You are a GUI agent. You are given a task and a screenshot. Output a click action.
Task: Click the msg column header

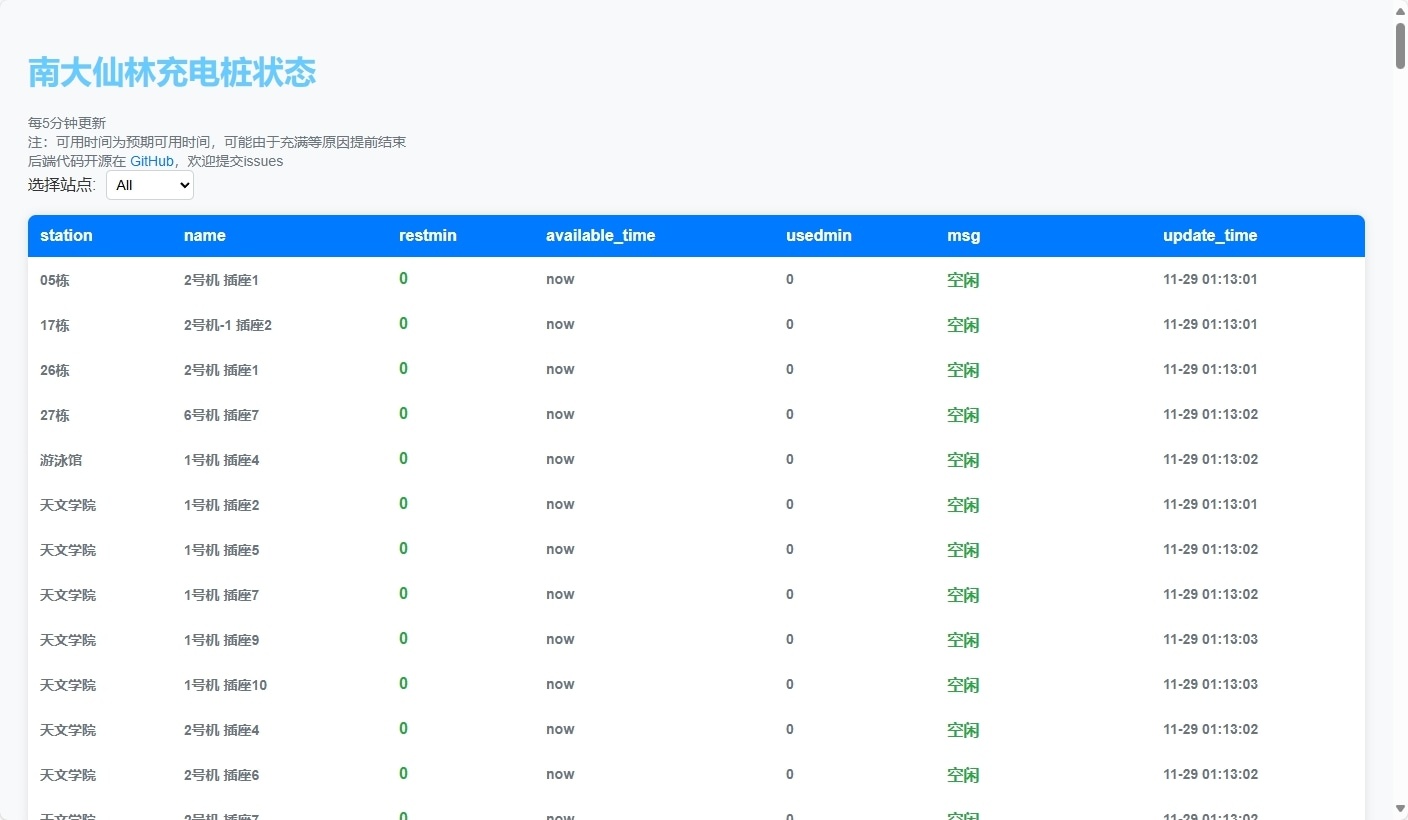(x=963, y=236)
